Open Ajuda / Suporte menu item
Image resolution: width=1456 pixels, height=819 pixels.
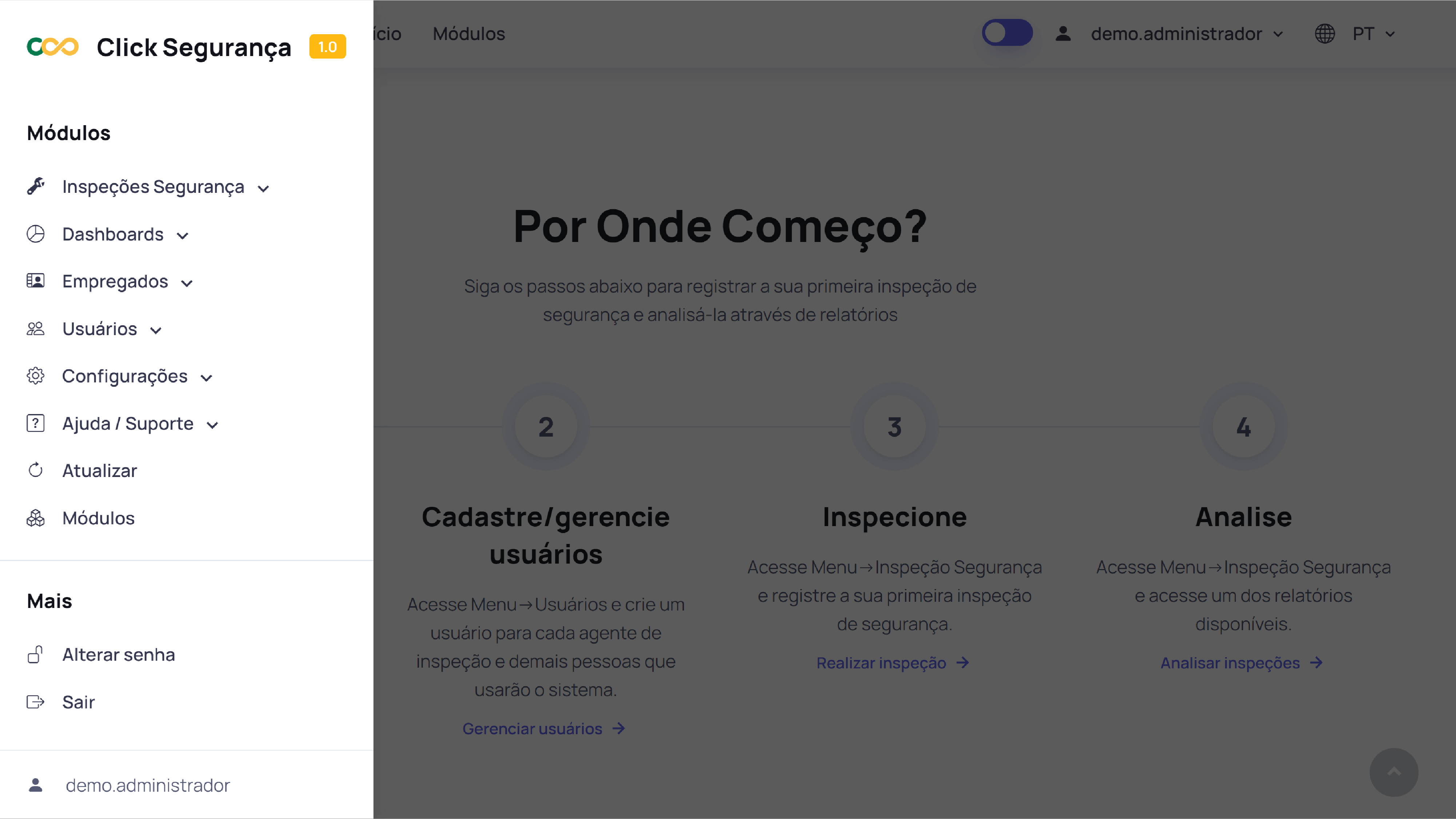[x=128, y=424]
